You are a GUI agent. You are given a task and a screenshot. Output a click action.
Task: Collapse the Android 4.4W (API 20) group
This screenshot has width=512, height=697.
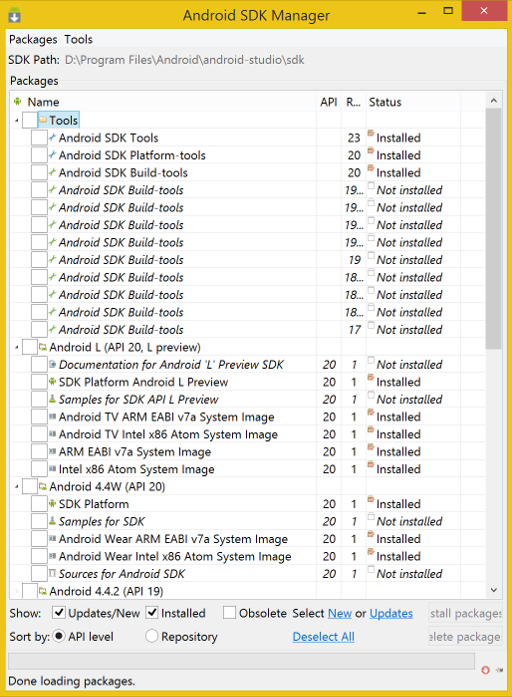(x=16, y=487)
